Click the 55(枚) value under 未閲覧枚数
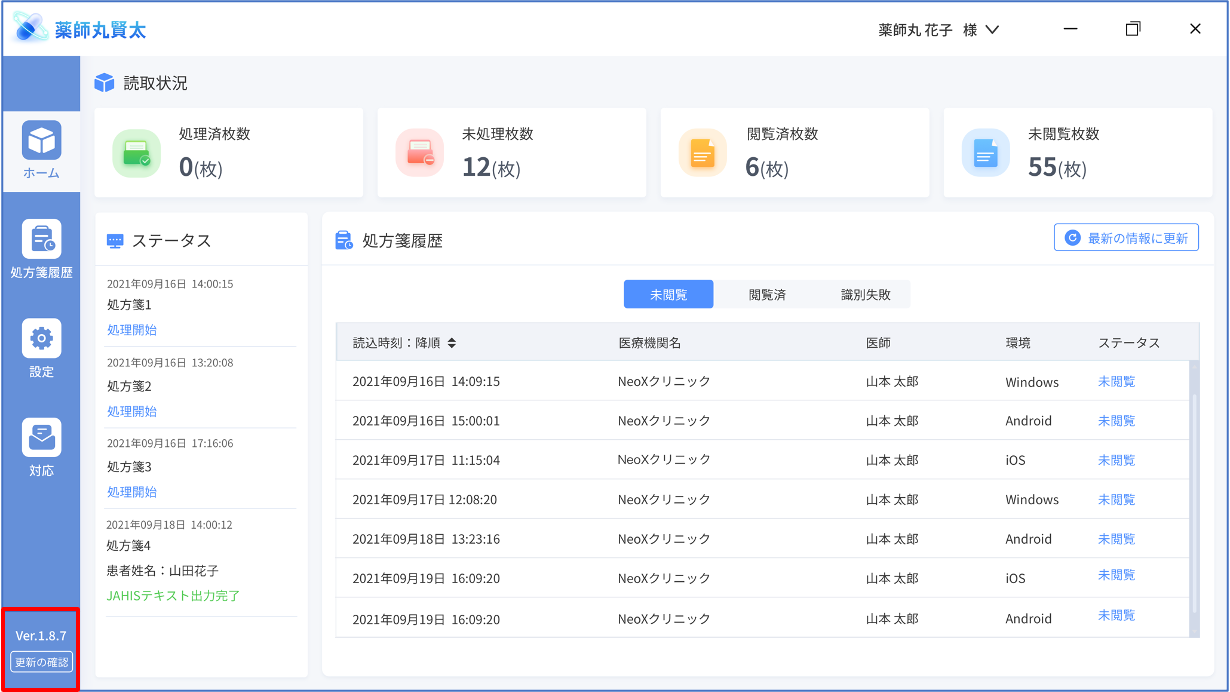The width and height of the screenshot is (1230, 692). pyautogui.click(x=1057, y=167)
